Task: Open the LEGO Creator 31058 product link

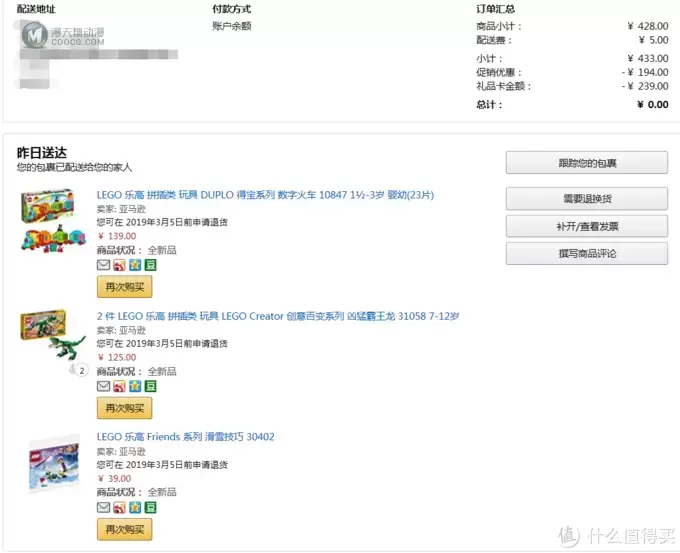Action: point(278,316)
